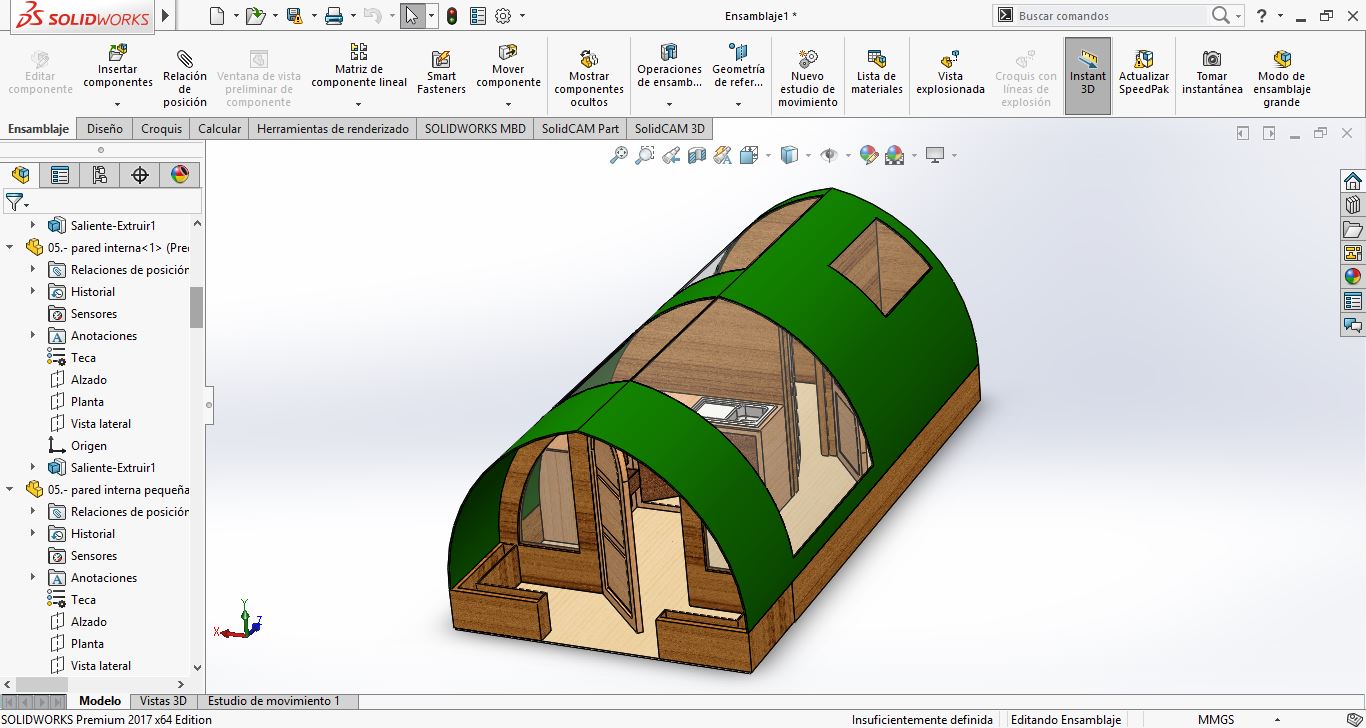Viewport: 1366px width, 728px height.
Task: Open the DisplayManager color wheel tab
Action: [x=180, y=175]
